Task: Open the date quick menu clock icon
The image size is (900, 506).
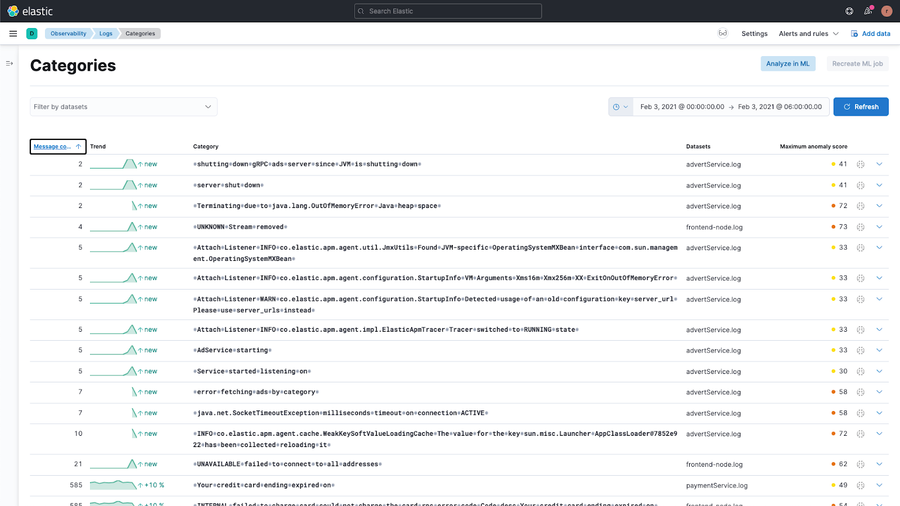Action: pos(620,107)
